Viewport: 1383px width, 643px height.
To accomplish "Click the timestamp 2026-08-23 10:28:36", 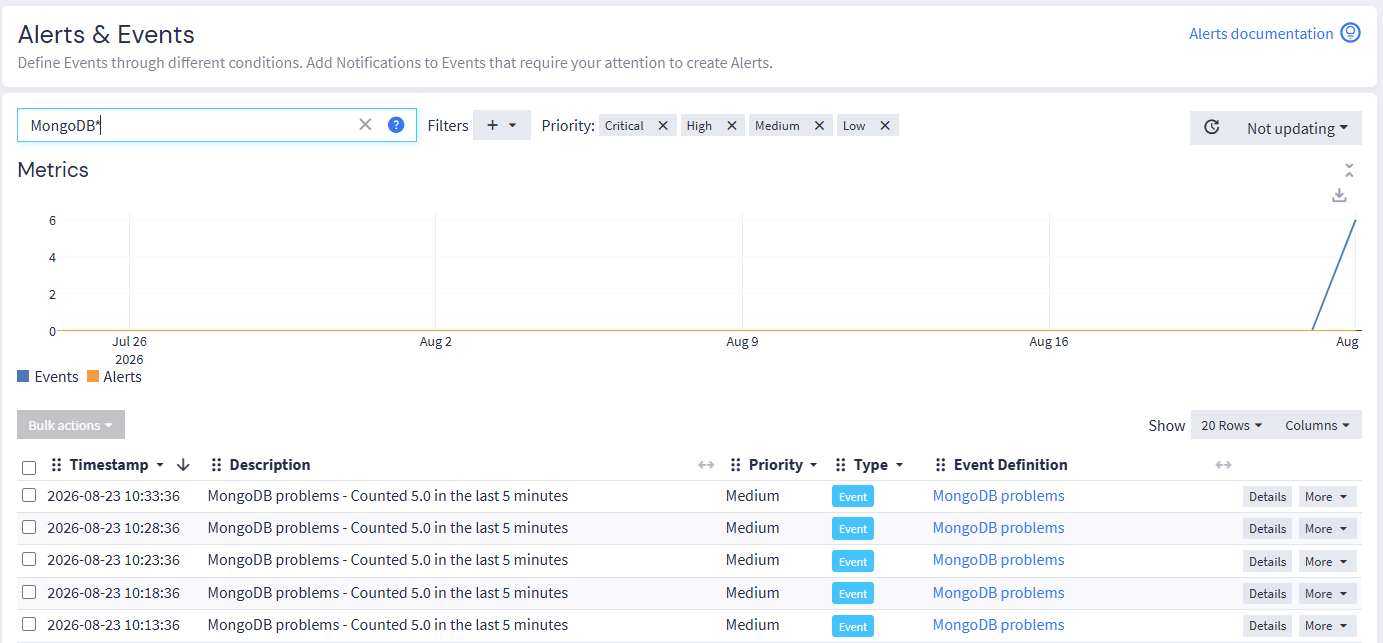I will point(113,527).
